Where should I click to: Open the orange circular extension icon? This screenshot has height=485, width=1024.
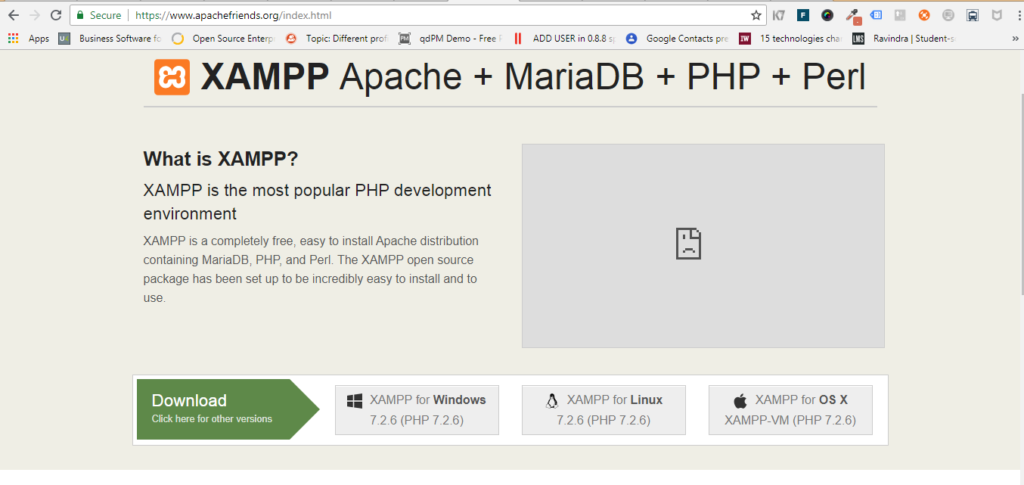pos(924,15)
